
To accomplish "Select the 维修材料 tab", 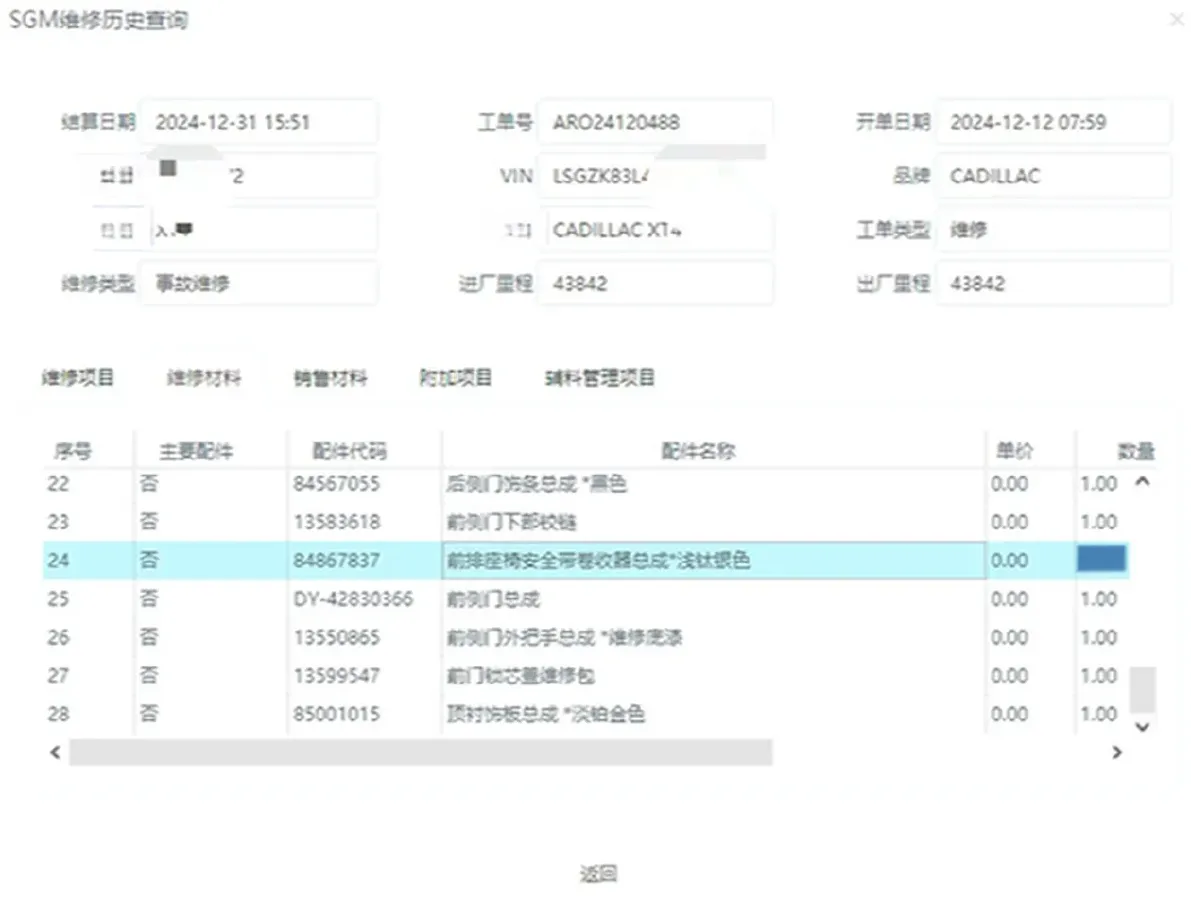I will pyautogui.click(x=203, y=377).
